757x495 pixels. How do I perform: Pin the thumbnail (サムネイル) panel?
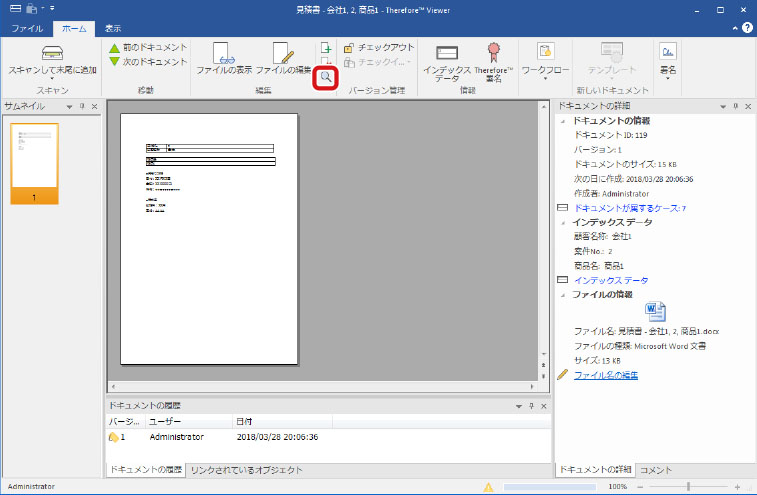point(82,106)
